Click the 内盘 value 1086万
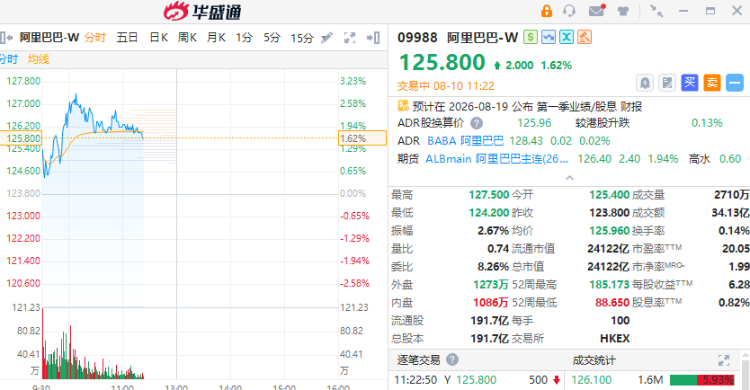The image size is (750, 390). click(x=491, y=302)
